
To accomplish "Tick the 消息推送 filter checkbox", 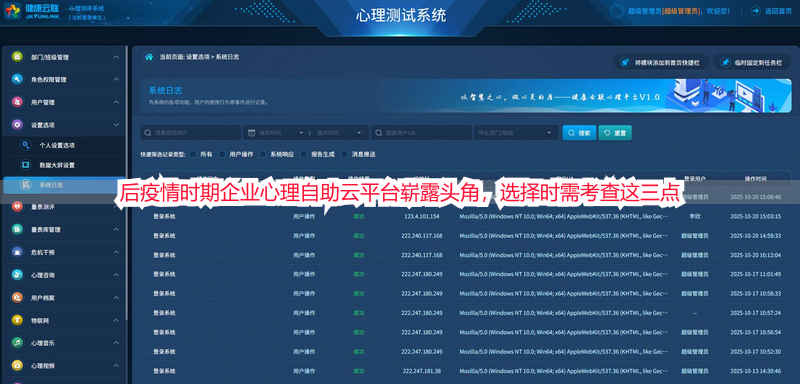I will 344,154.
